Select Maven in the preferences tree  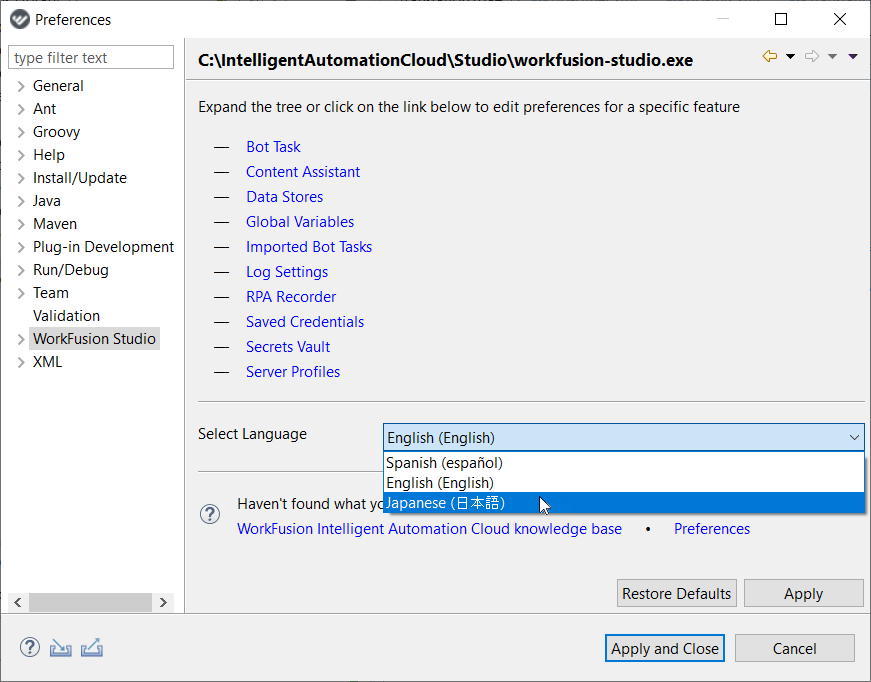coord(54,224)
